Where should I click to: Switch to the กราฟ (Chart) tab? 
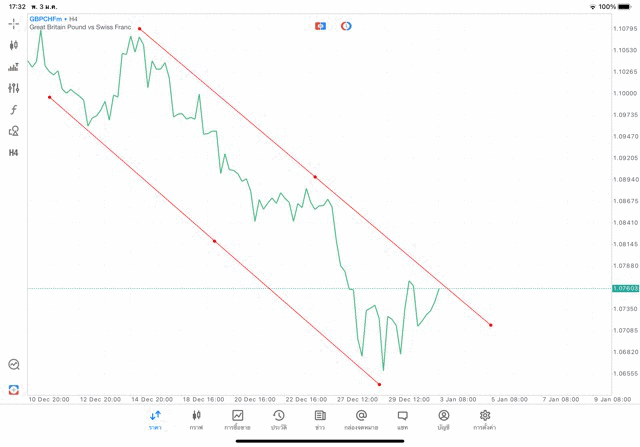coord(196,419)
